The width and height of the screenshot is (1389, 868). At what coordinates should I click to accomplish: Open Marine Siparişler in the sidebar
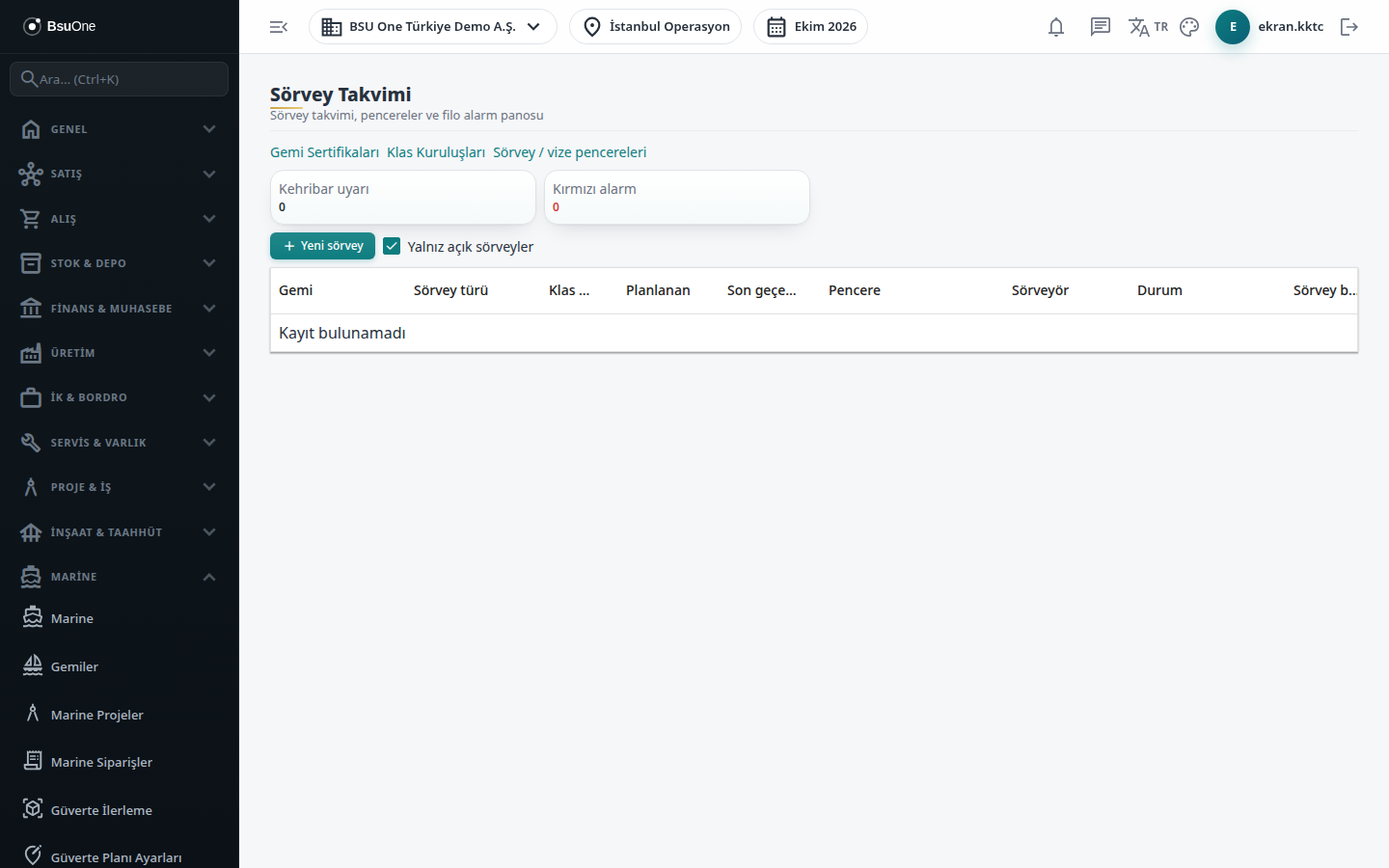[x=120, y=762]
